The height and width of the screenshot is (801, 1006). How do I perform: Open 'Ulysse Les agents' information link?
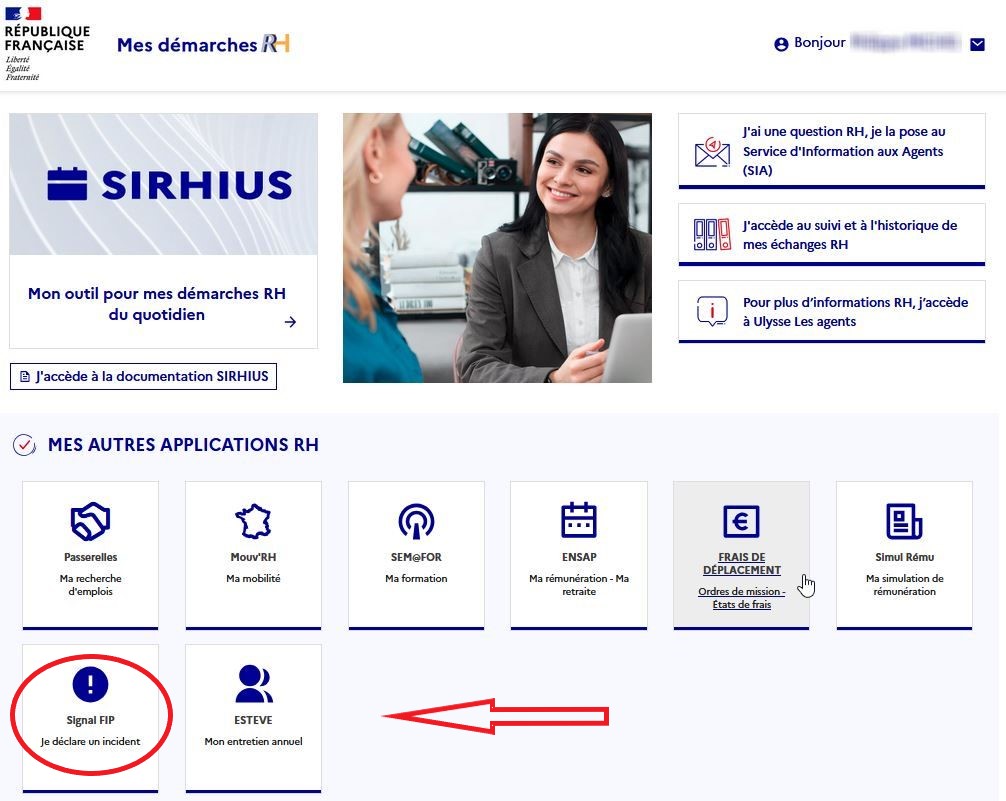855,312
